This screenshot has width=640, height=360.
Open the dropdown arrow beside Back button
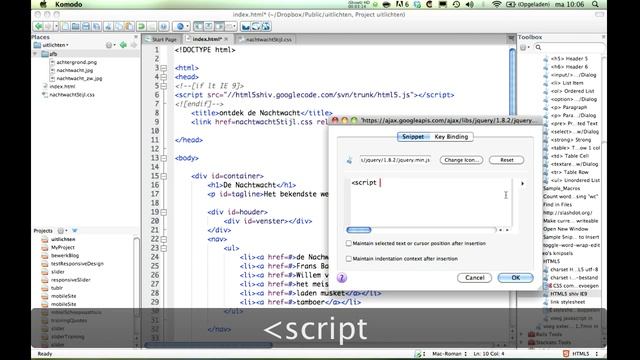click(x=56, y=27)
